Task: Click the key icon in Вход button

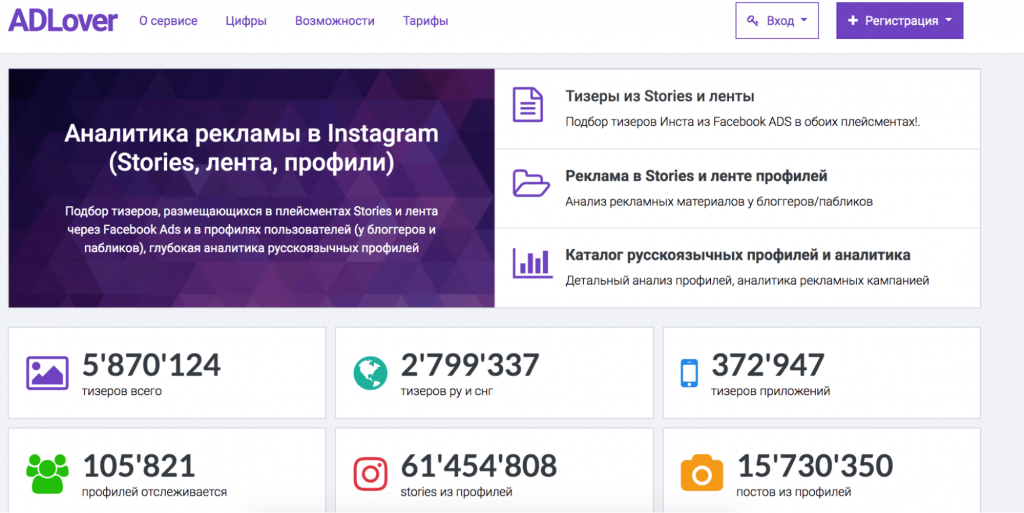Action: (x=753, y=21)
